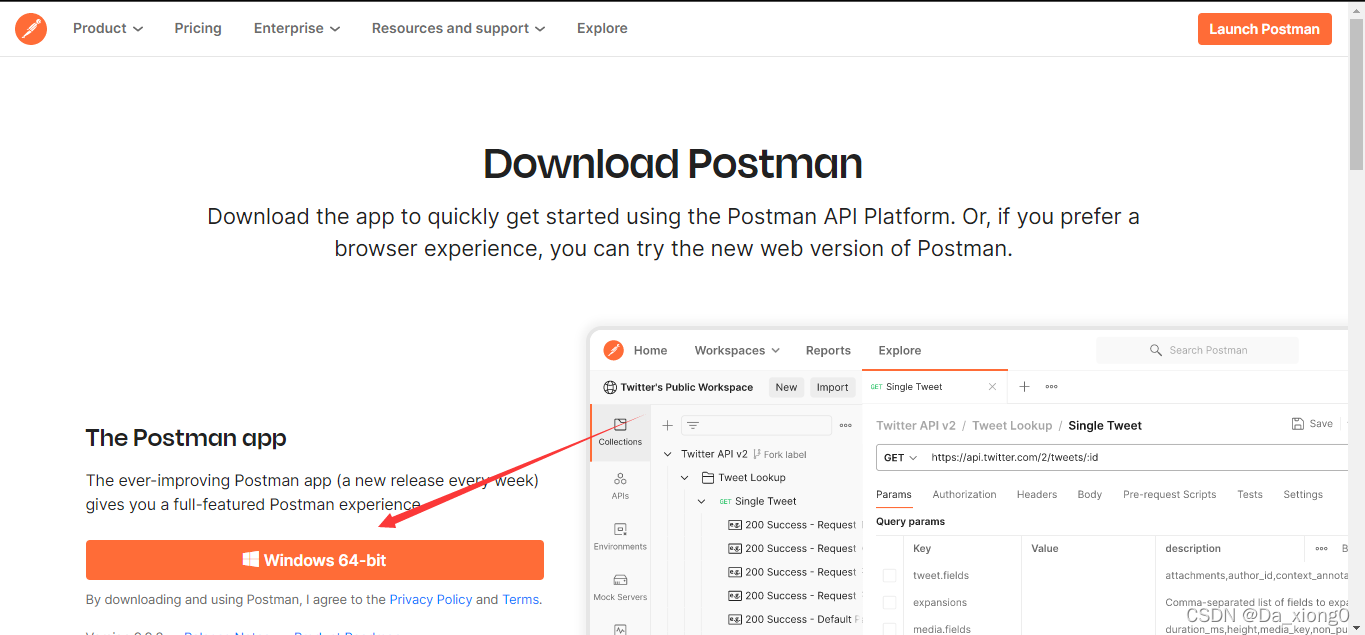Click the filter icon in collections search box
This screenshot has height=635, width=1365.
(693, 425)
